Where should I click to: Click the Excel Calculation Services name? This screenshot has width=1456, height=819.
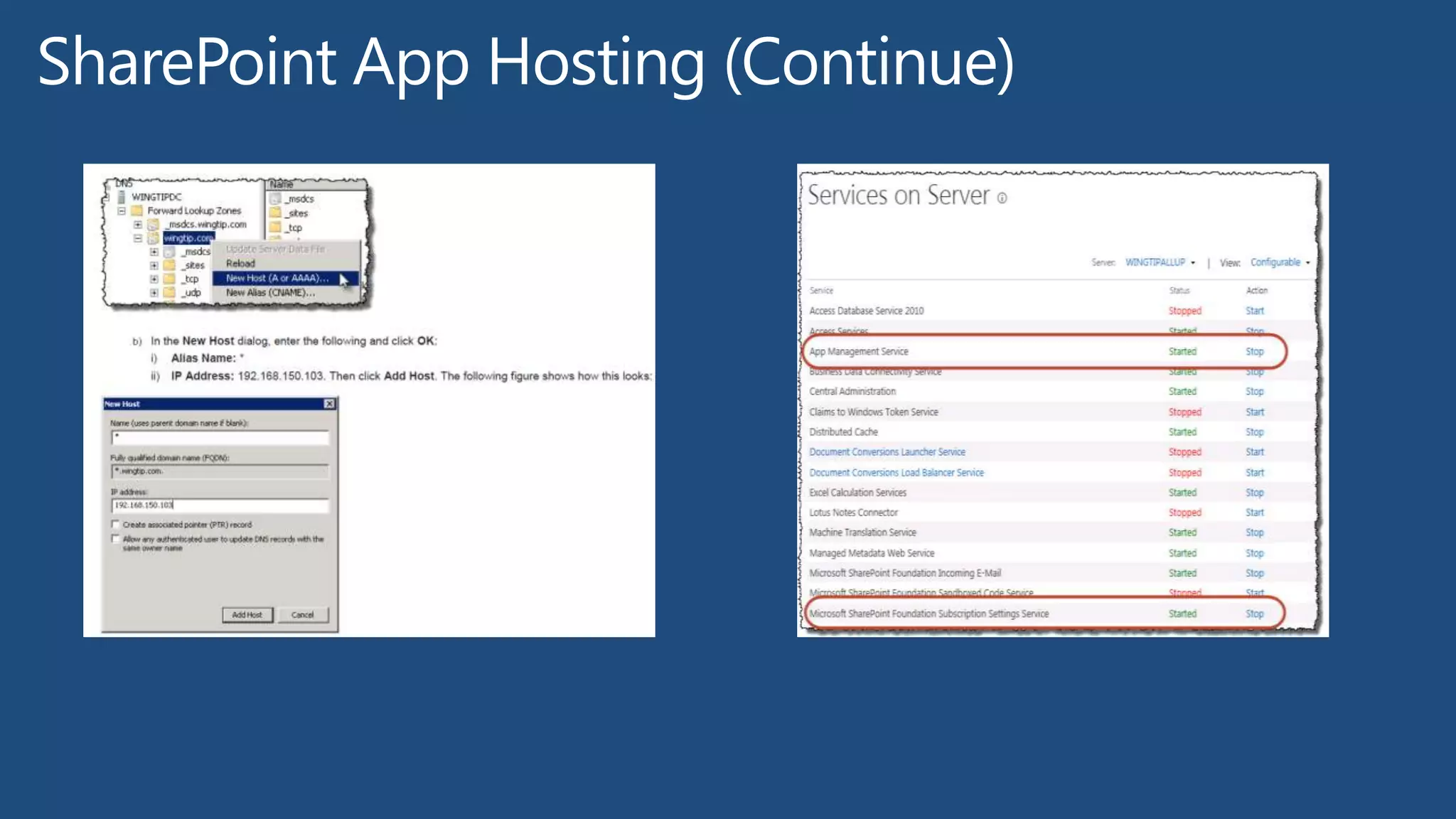pyautogui.click(x=858, y=492)
